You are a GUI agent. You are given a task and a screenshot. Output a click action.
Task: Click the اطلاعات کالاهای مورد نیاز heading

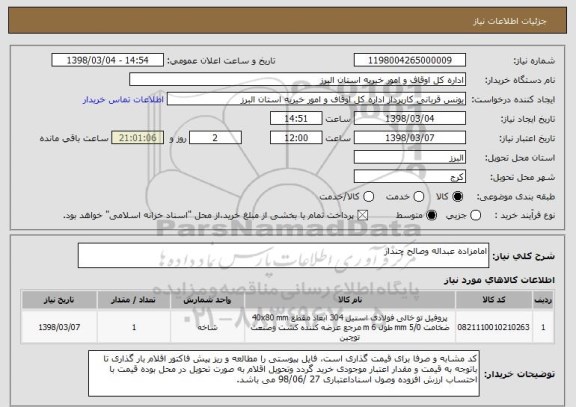(499, 280)
